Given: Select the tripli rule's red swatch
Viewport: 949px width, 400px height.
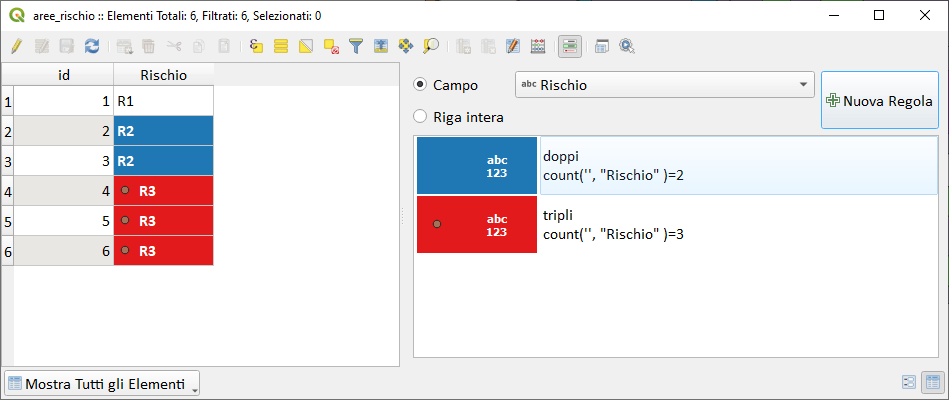Looking at the screenshot, I should 477,224.
